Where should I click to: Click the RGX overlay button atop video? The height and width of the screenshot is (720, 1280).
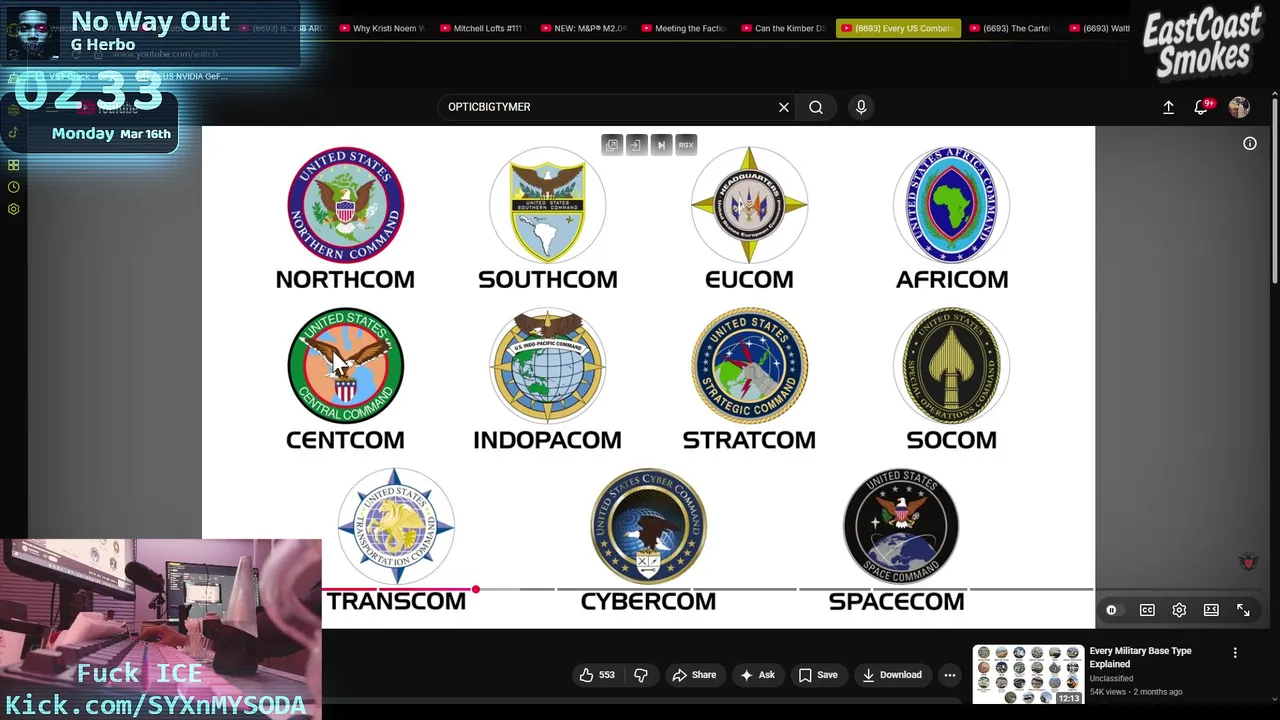(686, 145)
